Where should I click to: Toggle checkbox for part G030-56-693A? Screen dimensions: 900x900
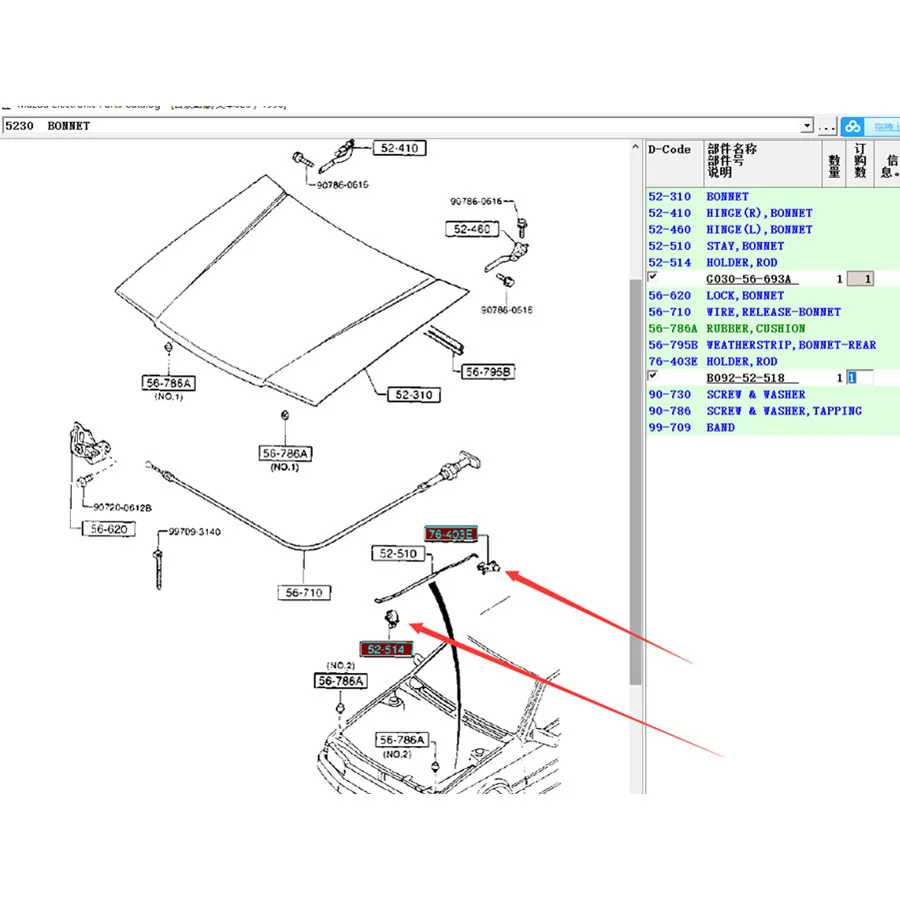(x=653, y=277)
